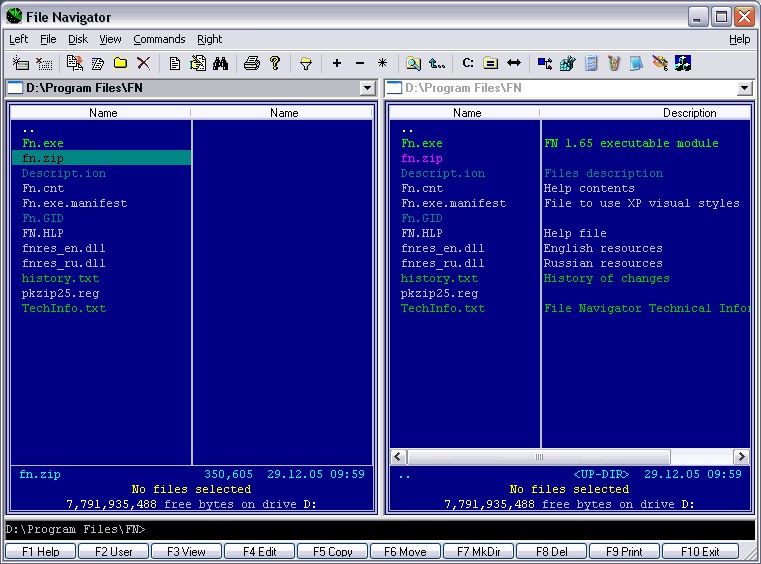The height and width of the screenshot is (564, 761).
Task: Click the C: drive selection icon
Action: pyautogui.click(x=467, y=63)
